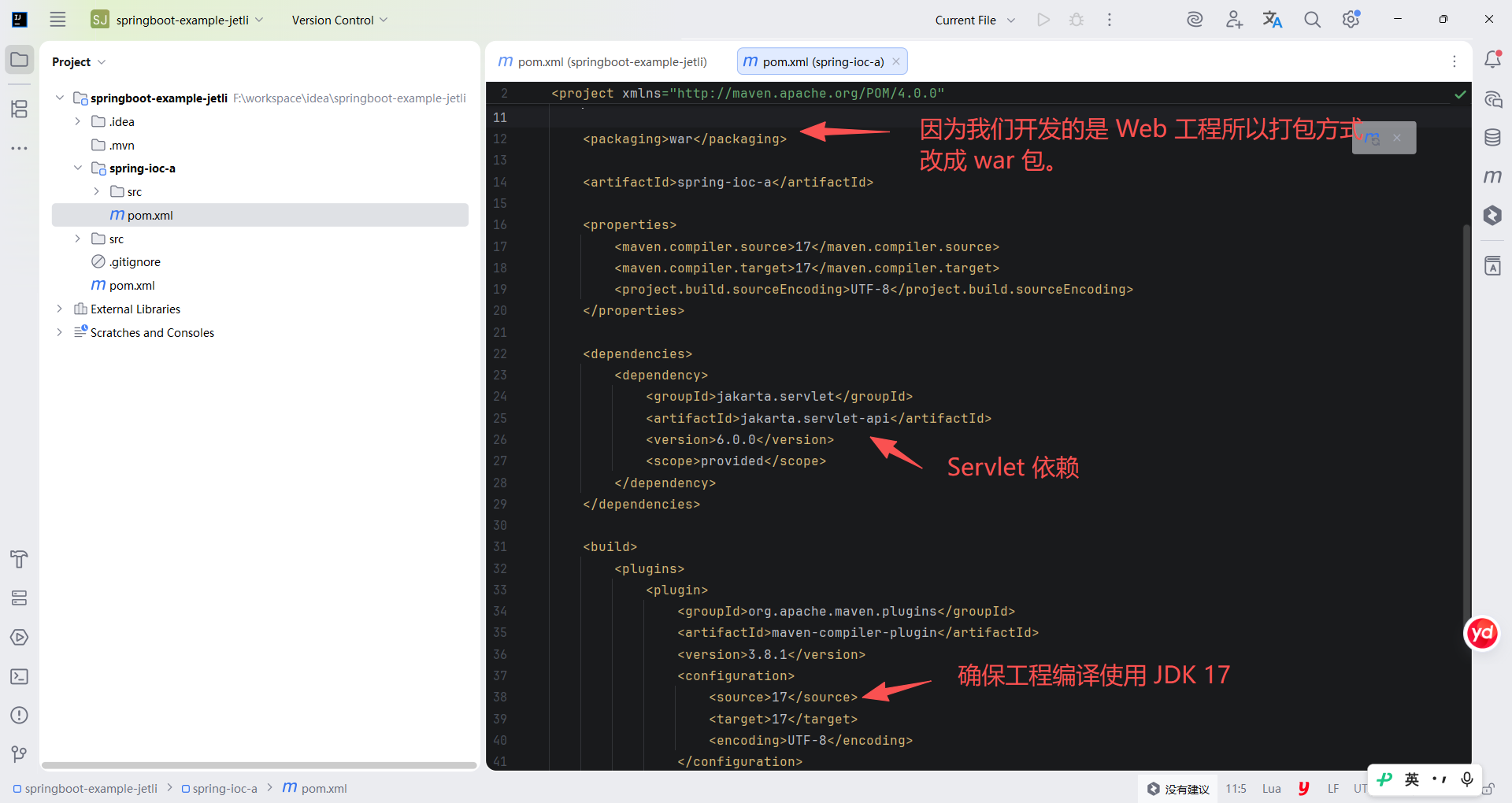
Task: Open the Services tool window
Action: click(19, 598)
